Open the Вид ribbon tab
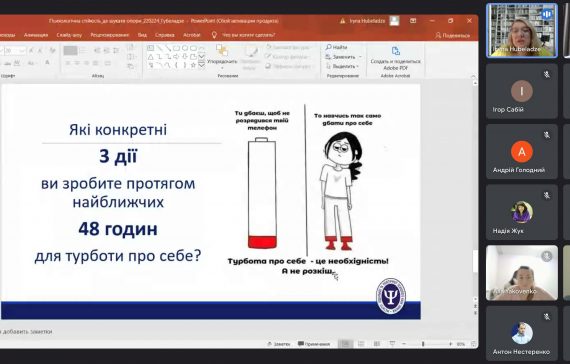This screenshot has height=364, width=570. click(142, 35)
